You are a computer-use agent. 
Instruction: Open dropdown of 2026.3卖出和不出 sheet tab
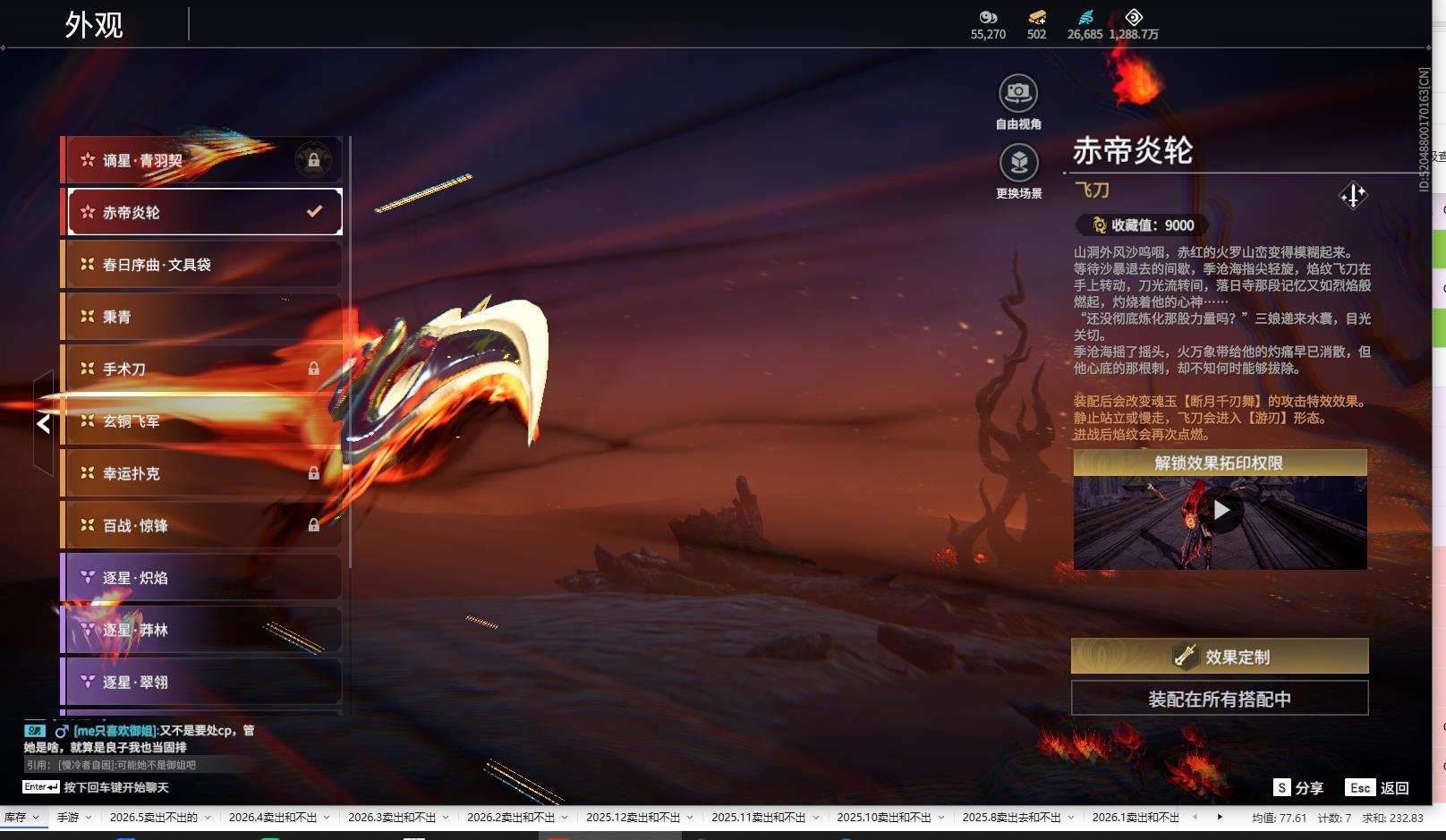pos(446,818)
